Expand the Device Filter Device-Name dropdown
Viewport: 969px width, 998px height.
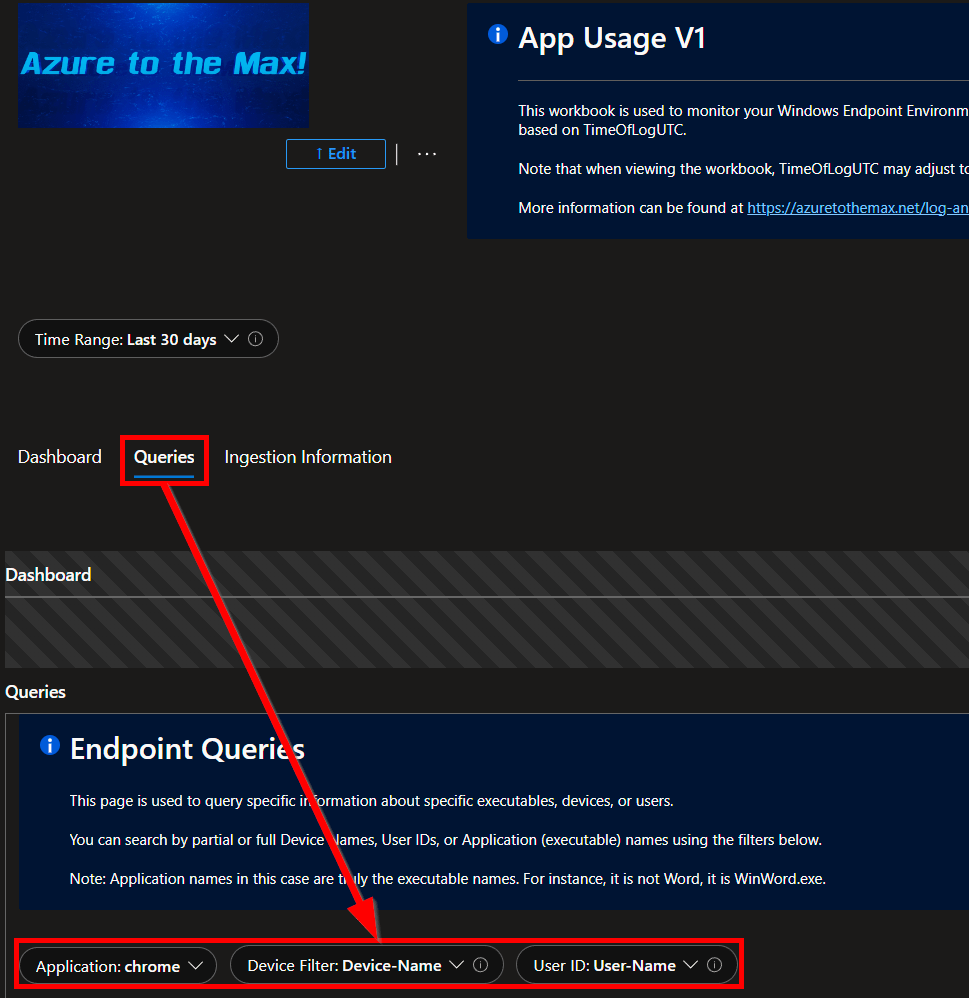(x=356, y=965)
